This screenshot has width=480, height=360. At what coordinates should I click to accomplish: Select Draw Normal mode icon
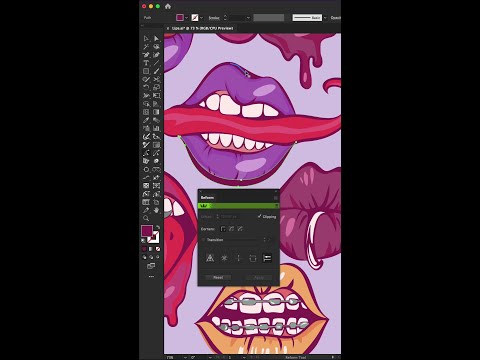coord(144,257)
